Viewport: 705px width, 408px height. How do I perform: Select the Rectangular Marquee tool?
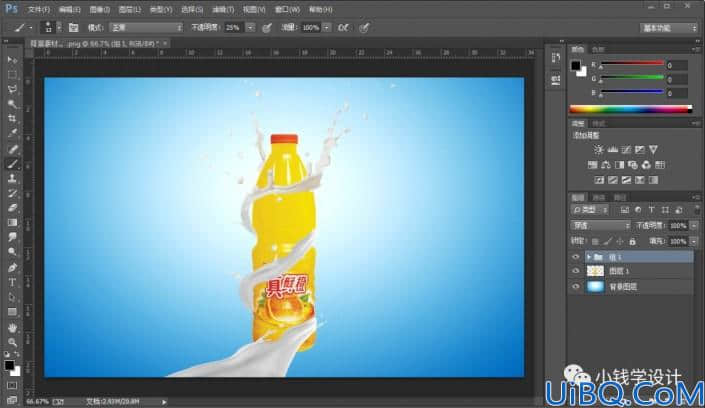[x=12, y=75]
